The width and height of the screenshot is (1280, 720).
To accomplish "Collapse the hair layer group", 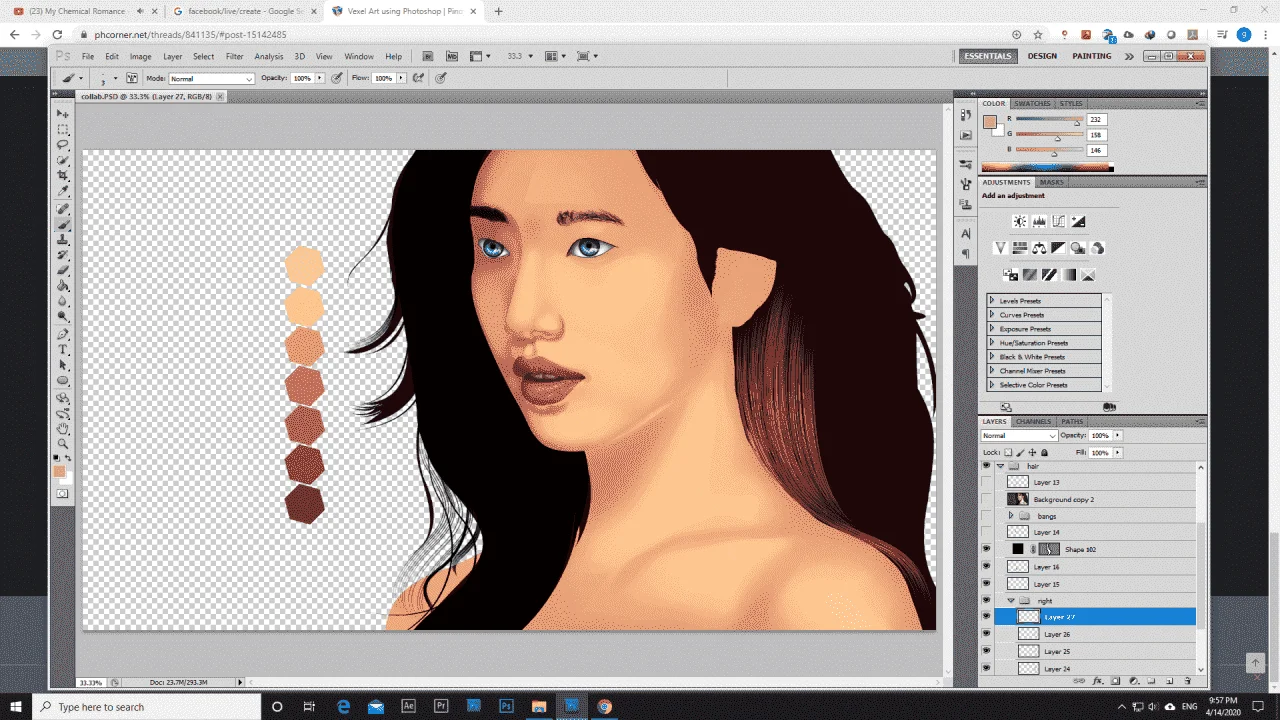I will click(x=1000, y=466).
